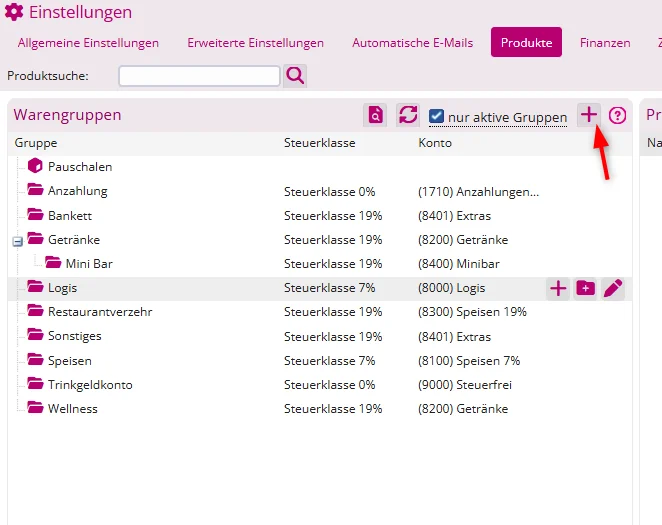Click the Pauschalen cube icon
The width and height of the screenshot is (662, 525).
[35, 166]
